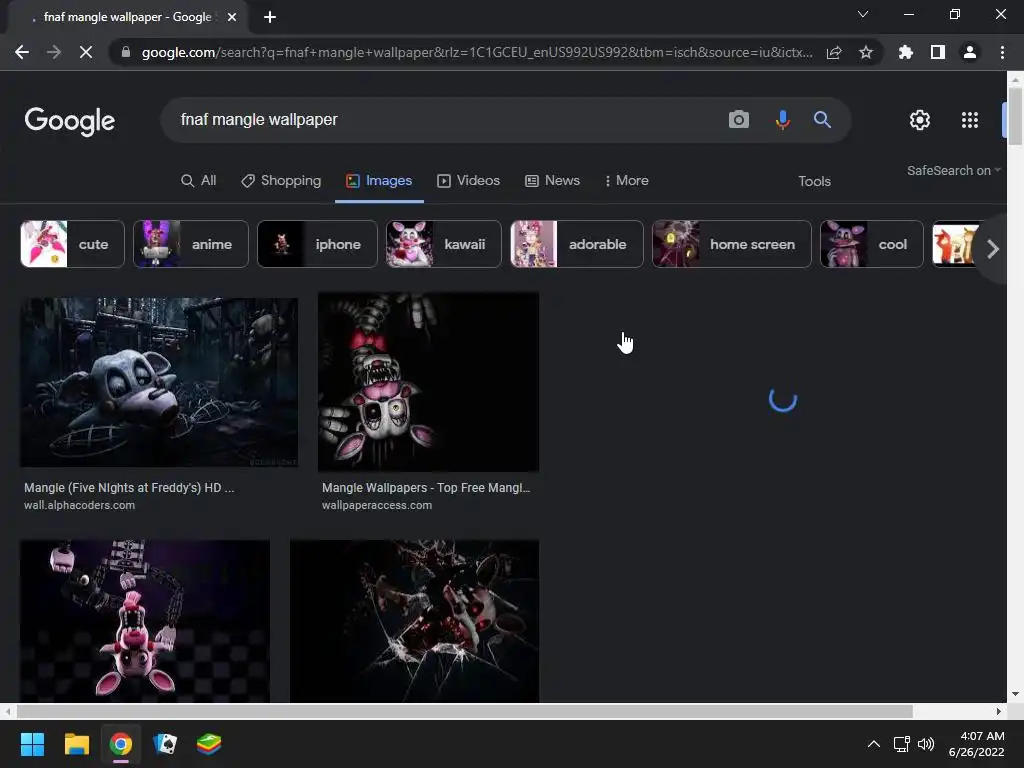Filter results by adorable chip
Image resolution: width=1024 pixels, height=768 pixels.
(577, 244)
